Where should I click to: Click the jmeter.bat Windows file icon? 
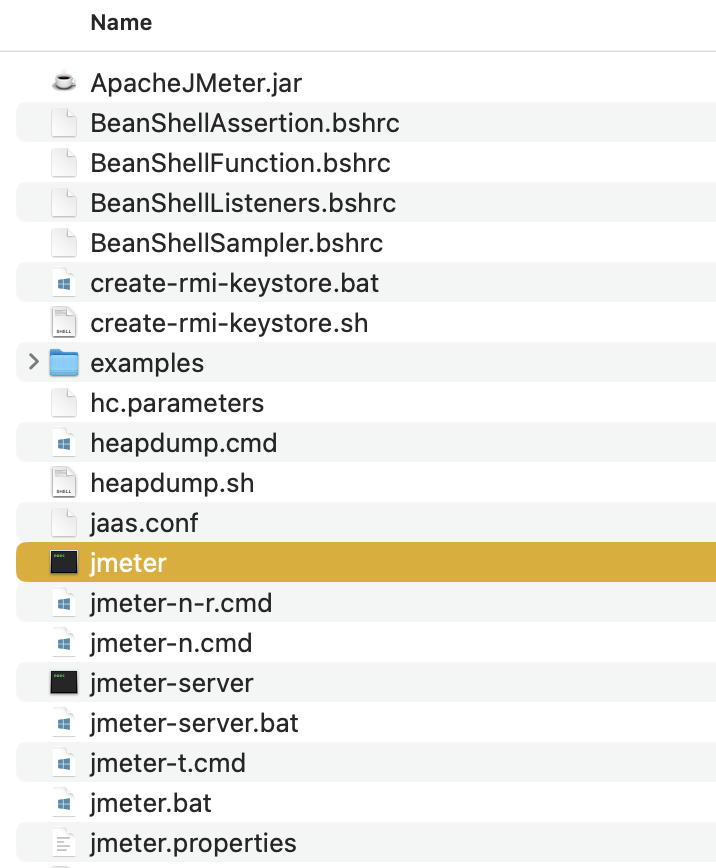pos(64,803)
